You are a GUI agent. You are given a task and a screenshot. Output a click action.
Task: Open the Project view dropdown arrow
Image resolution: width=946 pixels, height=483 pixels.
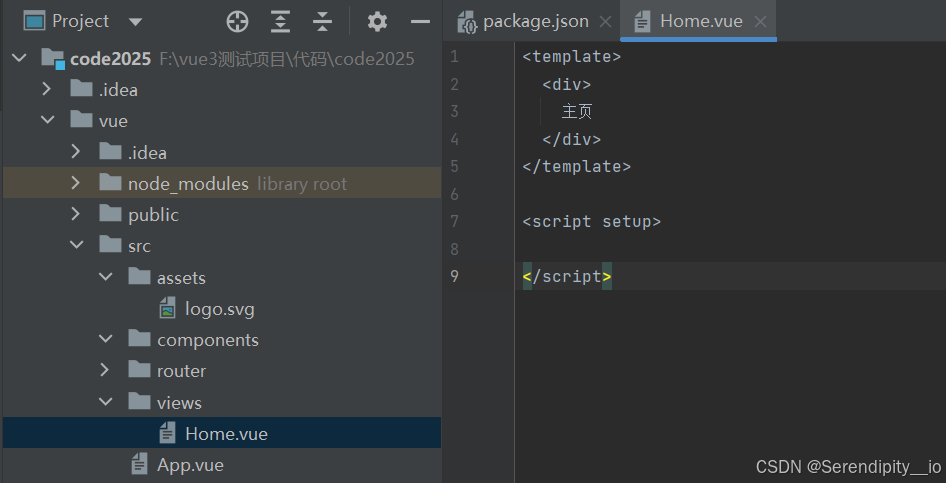(x=136, y=22)
